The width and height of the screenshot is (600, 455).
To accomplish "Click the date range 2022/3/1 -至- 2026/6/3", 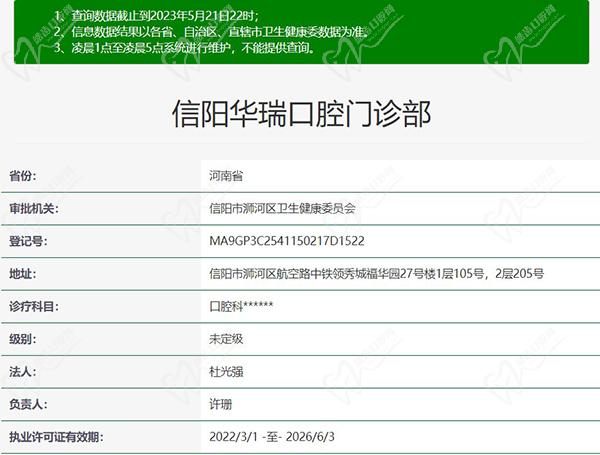I will 272,437.
